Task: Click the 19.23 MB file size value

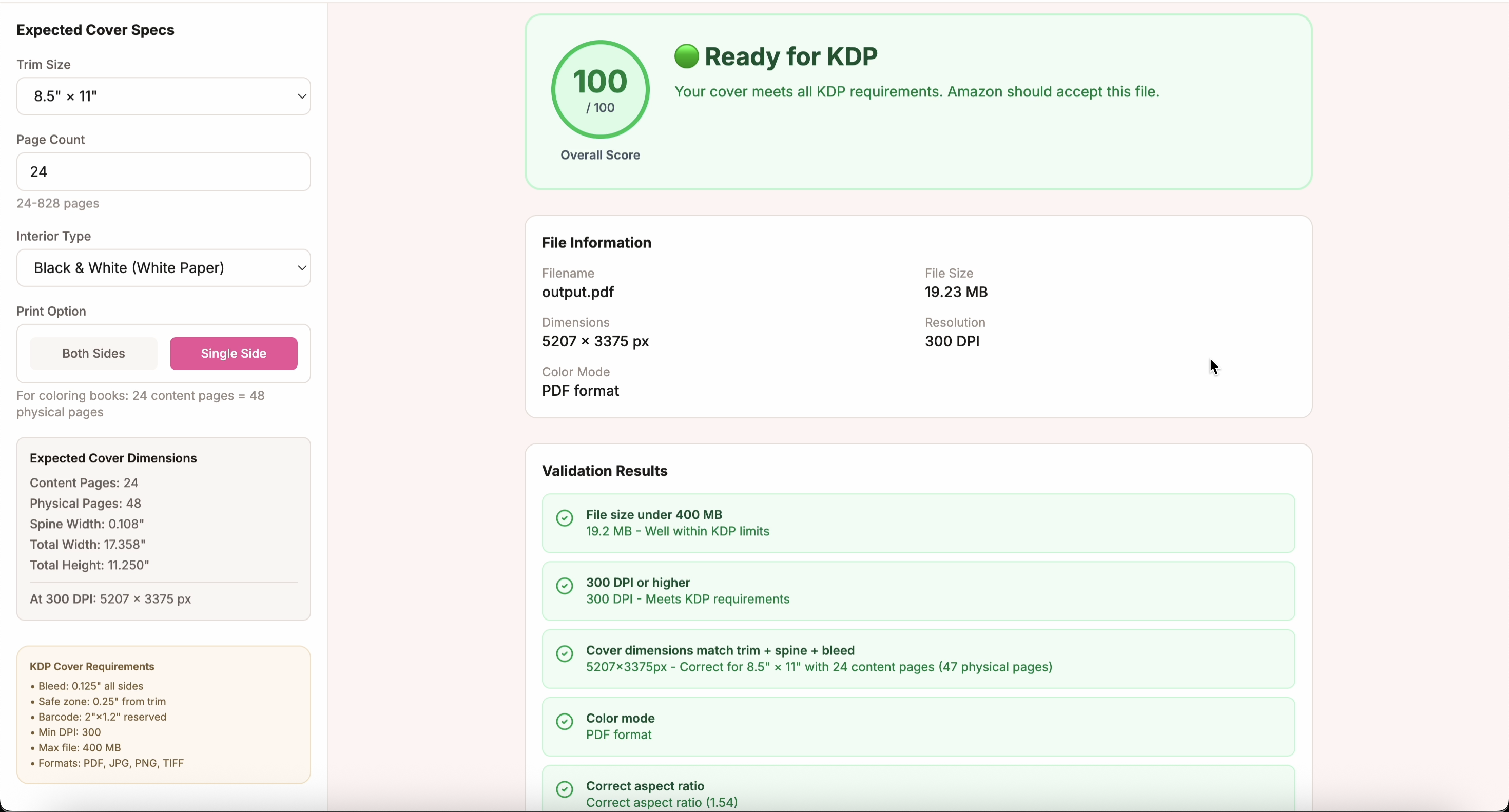Action: click(956, 292)
